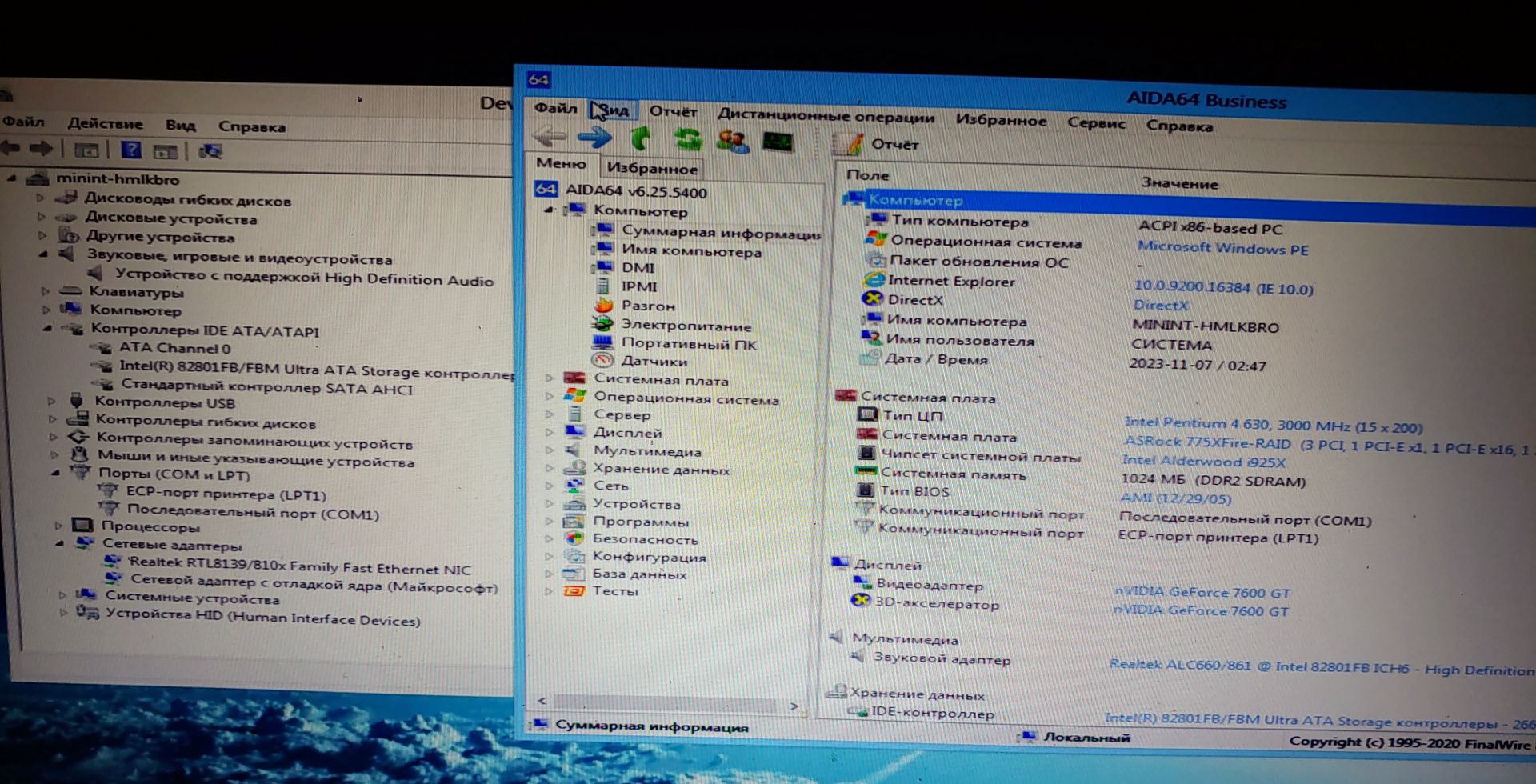Click the green monitor diagnostics toolbar icon
The height and width of the screenshot is (784, 1536).
778,142
